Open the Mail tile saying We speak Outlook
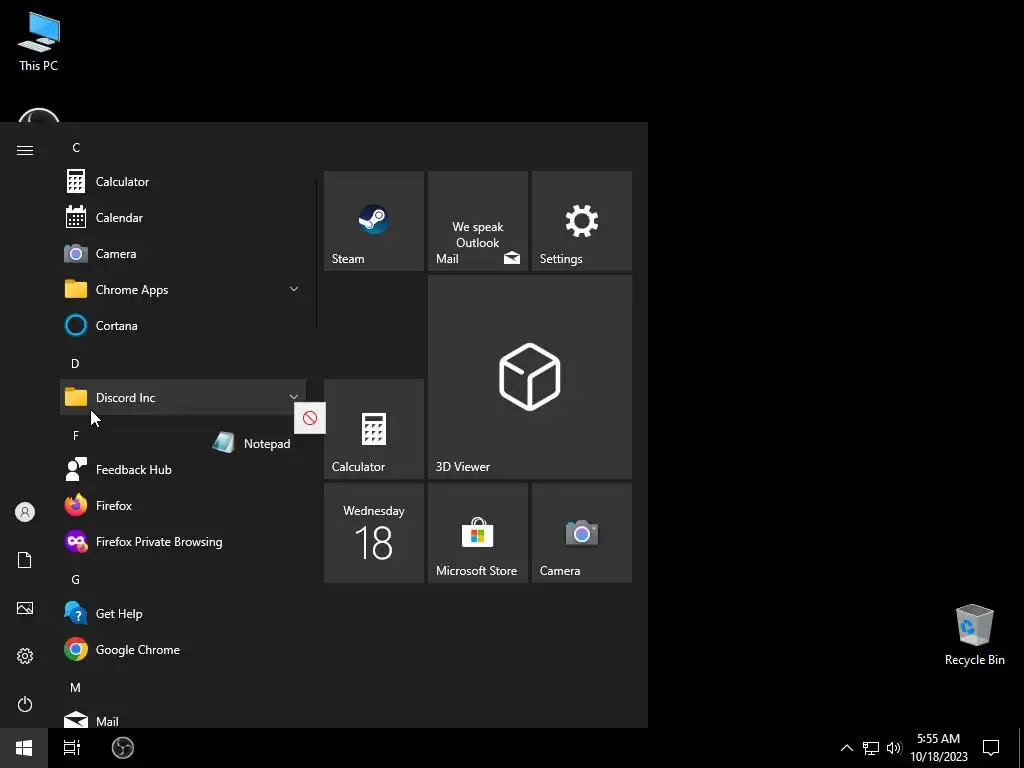This screenshot has width=1024, height=768. 477,221
